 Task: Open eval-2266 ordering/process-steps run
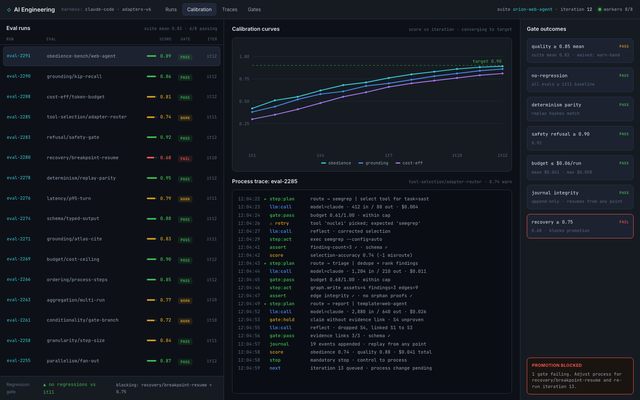[111, 280]
